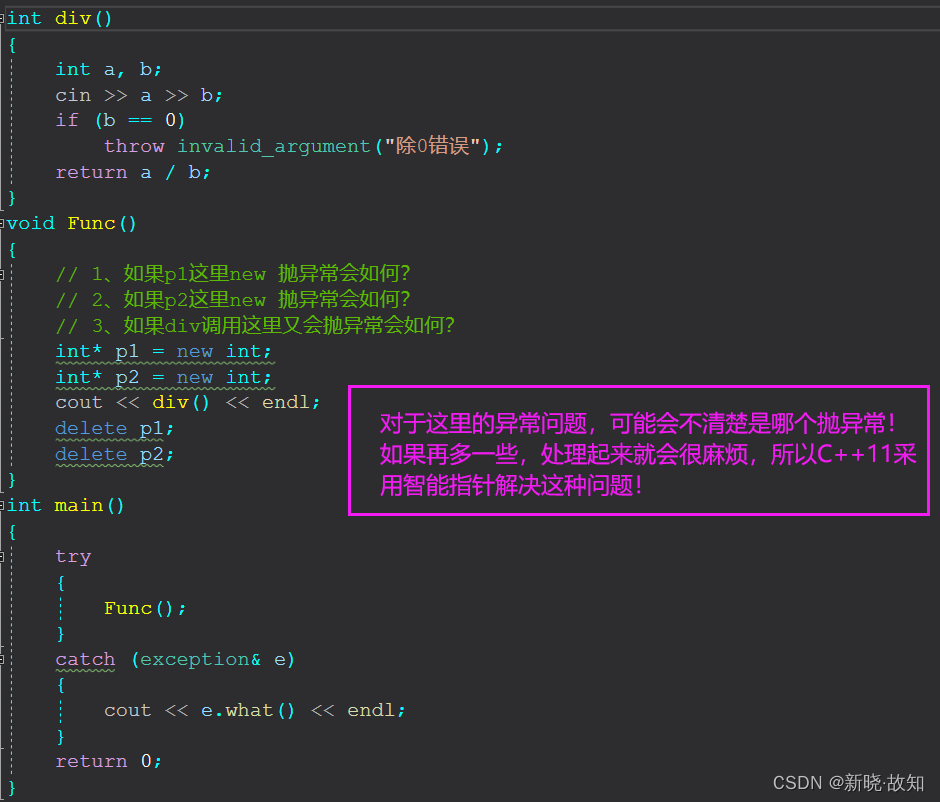Click the 'int div()' function declaration
Screen dimensions: 940x802
59,19
